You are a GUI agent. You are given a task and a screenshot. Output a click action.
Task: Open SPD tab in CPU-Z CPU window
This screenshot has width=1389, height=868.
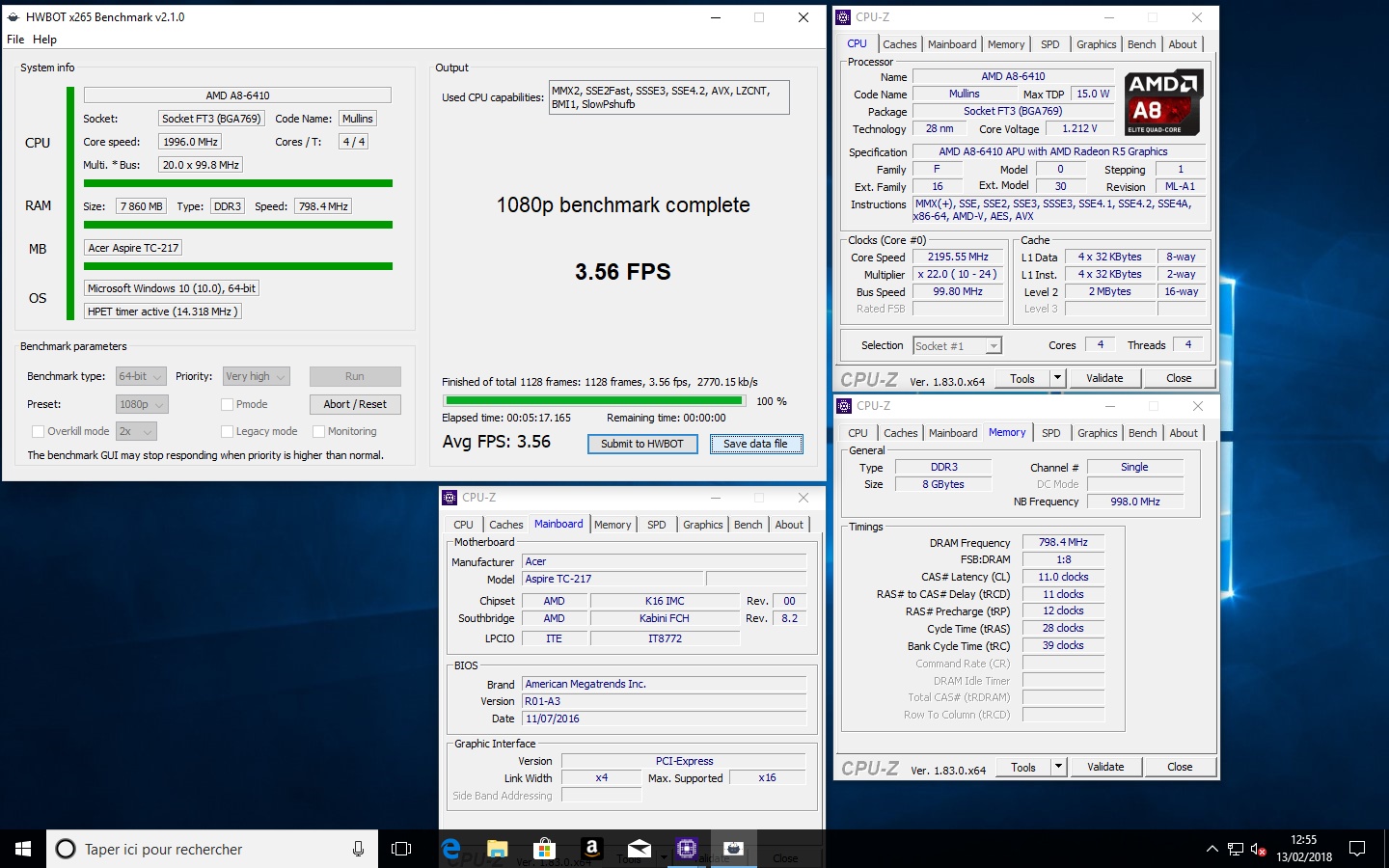[x=1050, y=44]
